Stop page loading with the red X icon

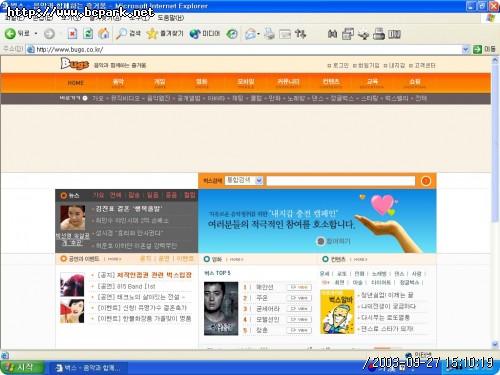point(72,34)
